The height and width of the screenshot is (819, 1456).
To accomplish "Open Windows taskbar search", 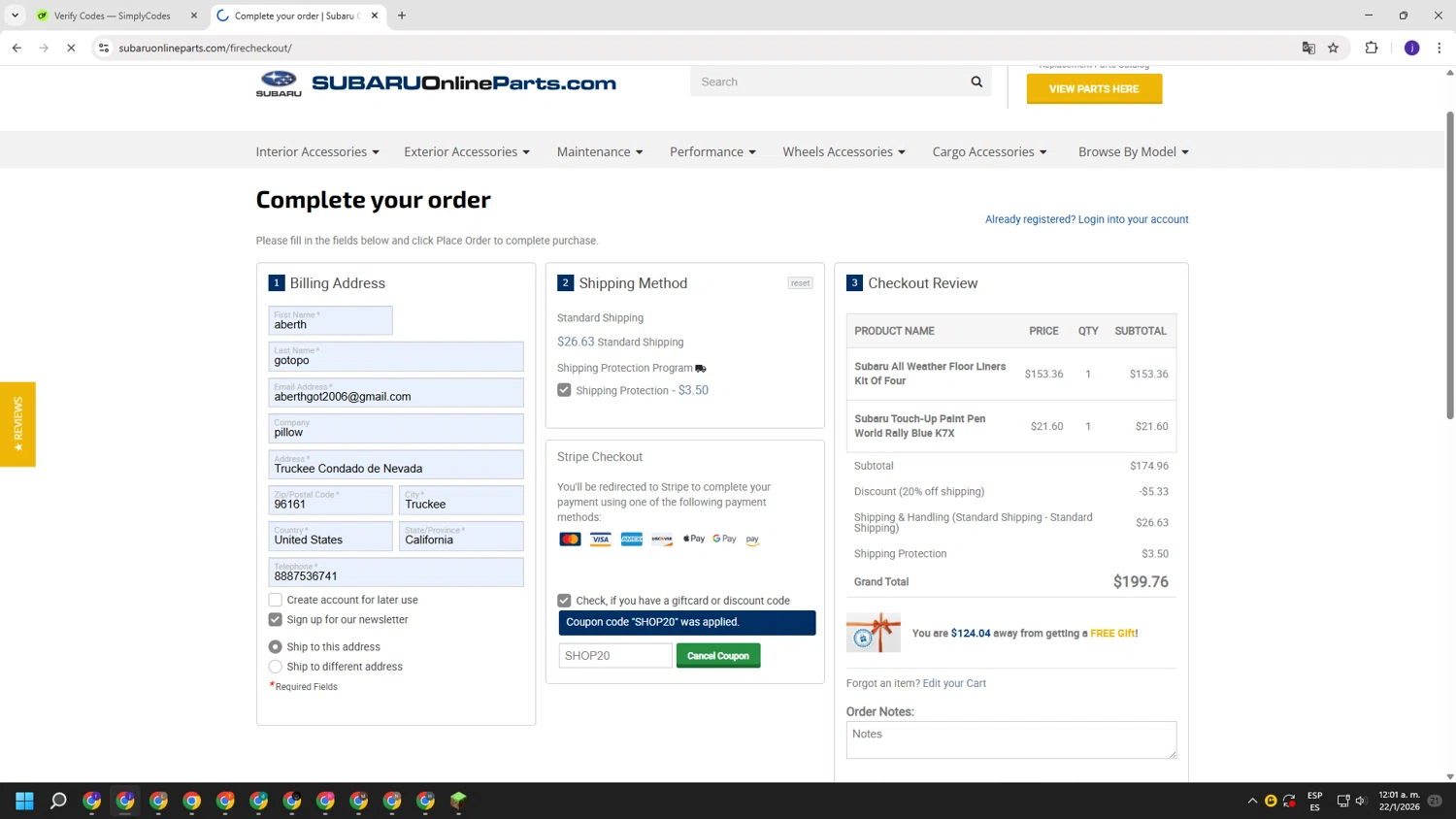I will (x=58, y=801).
